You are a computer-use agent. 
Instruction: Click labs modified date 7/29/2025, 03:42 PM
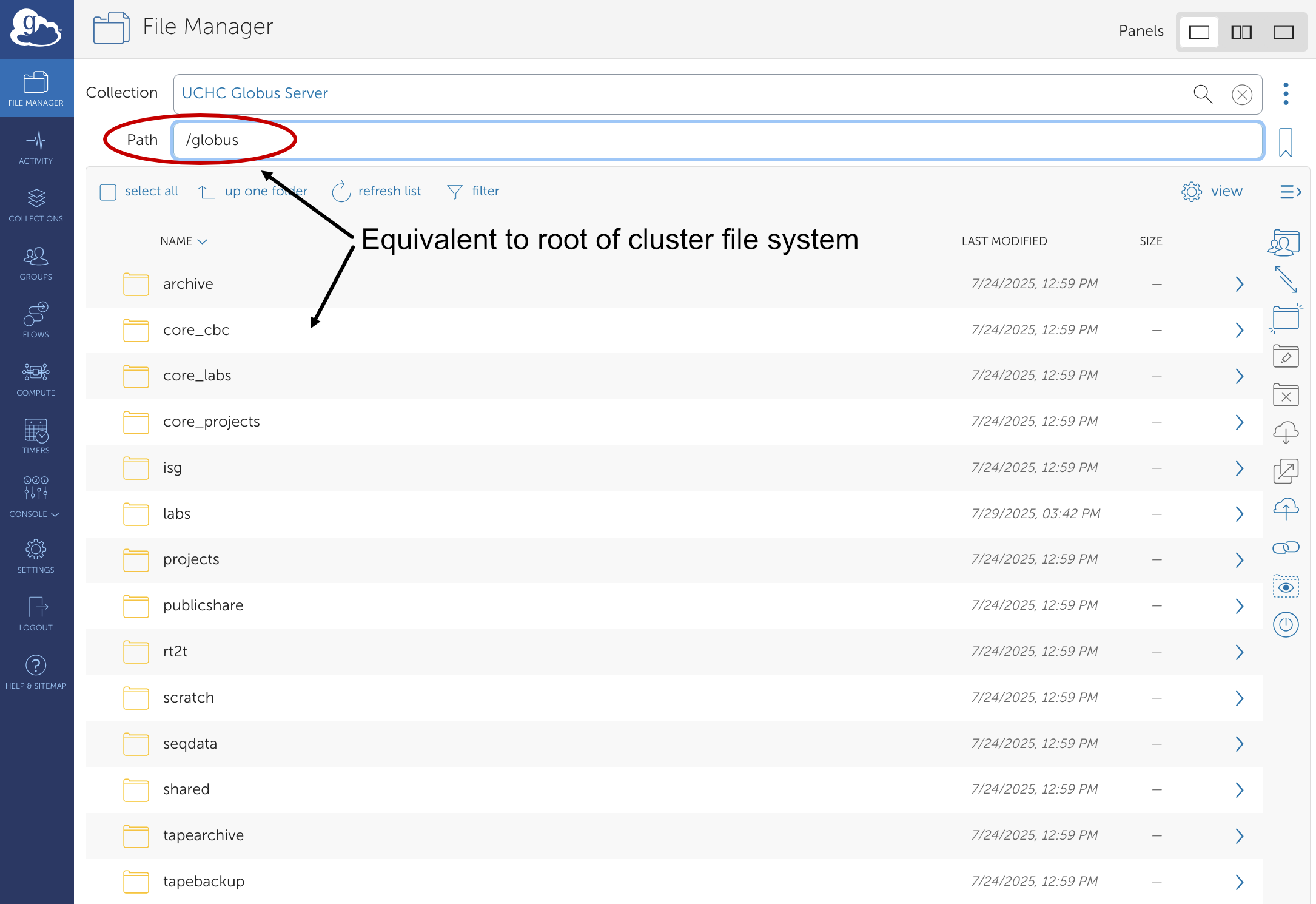coord(1035,514)
